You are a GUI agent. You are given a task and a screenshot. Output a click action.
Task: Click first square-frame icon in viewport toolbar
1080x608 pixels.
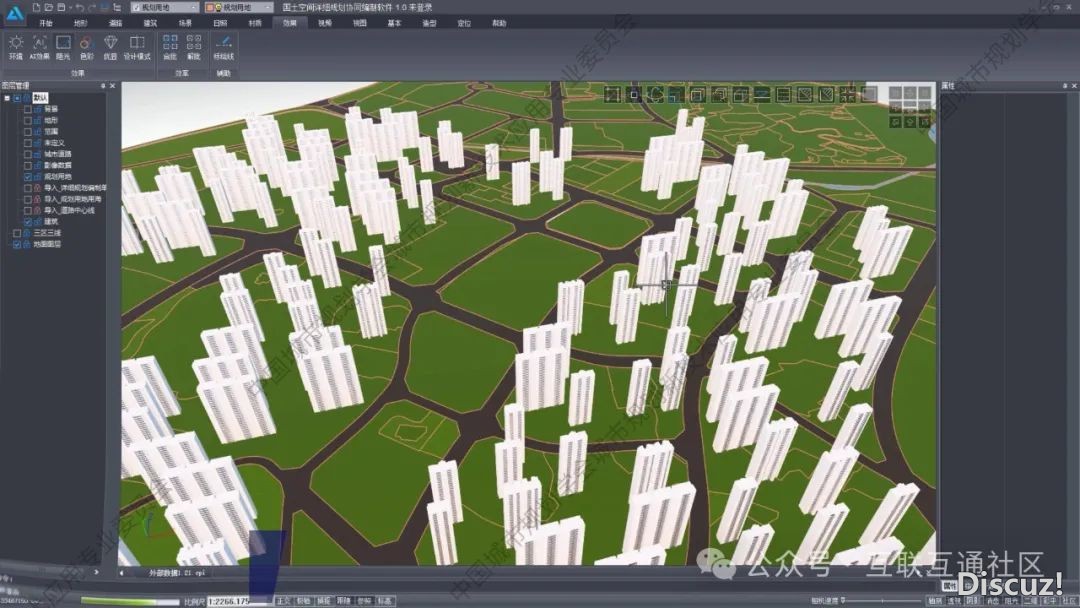click(x=612, y=95)
